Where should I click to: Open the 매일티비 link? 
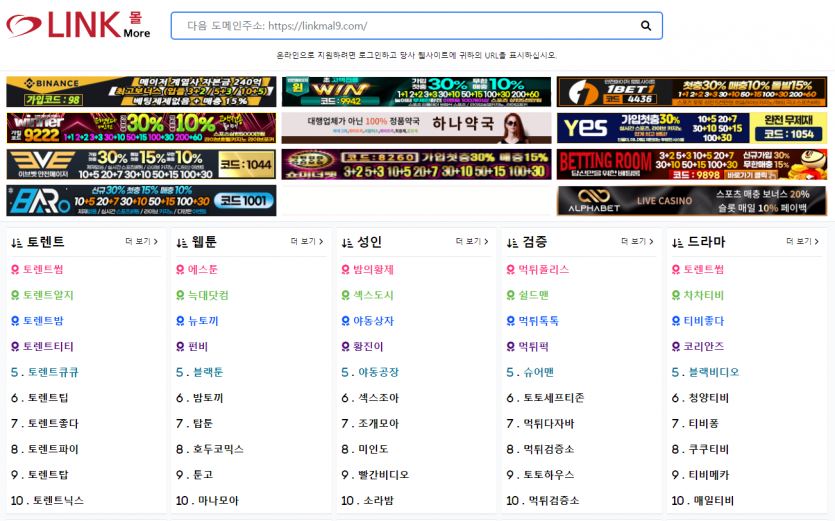click(714, 501)
